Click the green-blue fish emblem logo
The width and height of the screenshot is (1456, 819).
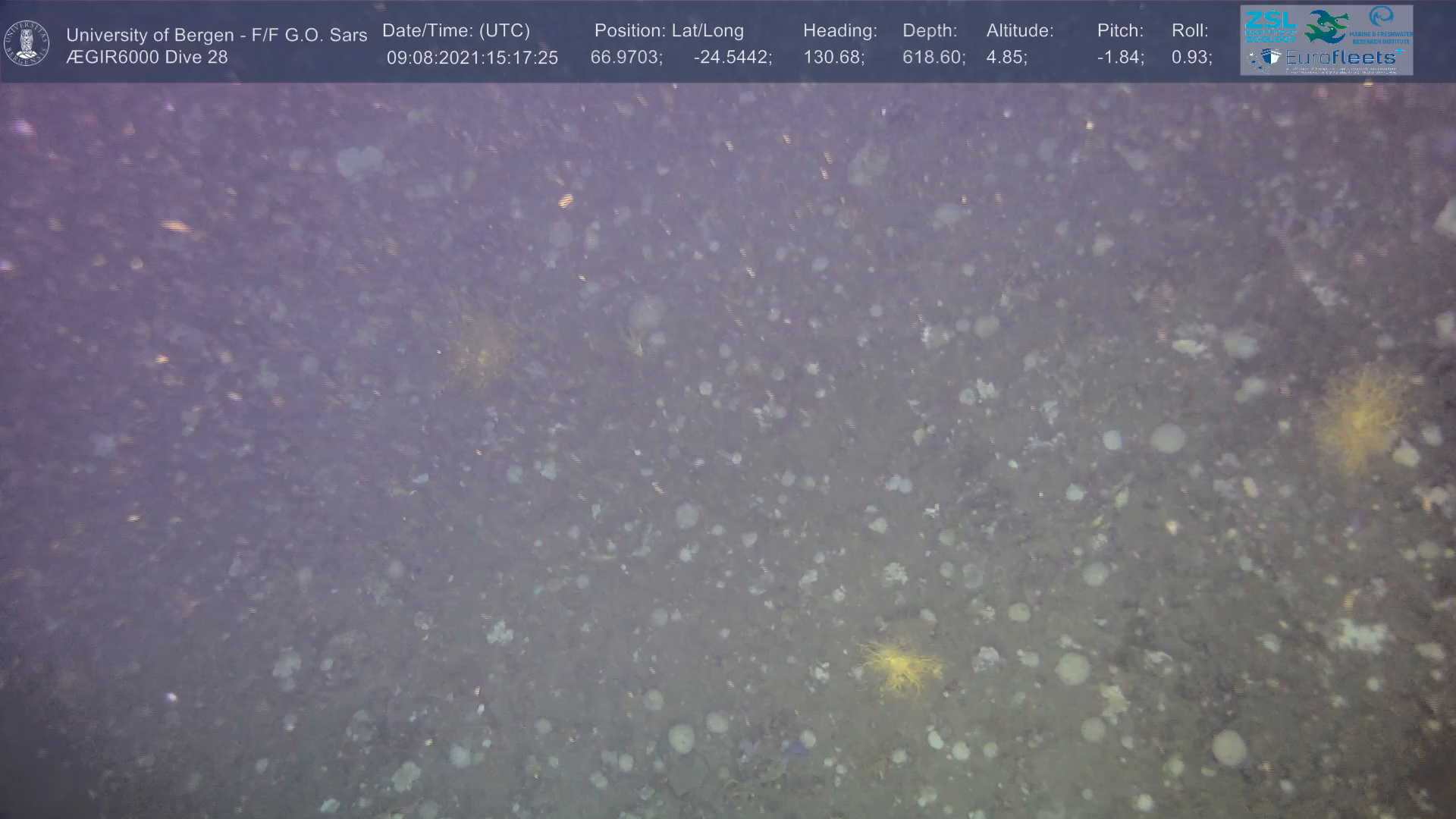pyautogui.click(x=1327, y=27)
